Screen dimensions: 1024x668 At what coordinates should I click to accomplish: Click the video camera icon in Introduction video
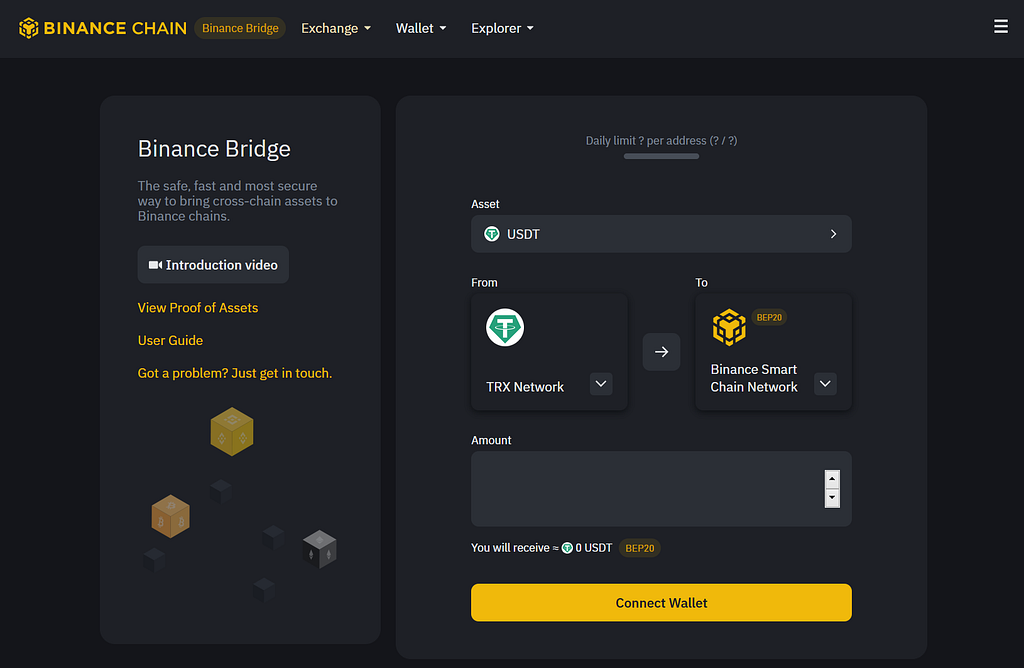[x=155, y=264]
